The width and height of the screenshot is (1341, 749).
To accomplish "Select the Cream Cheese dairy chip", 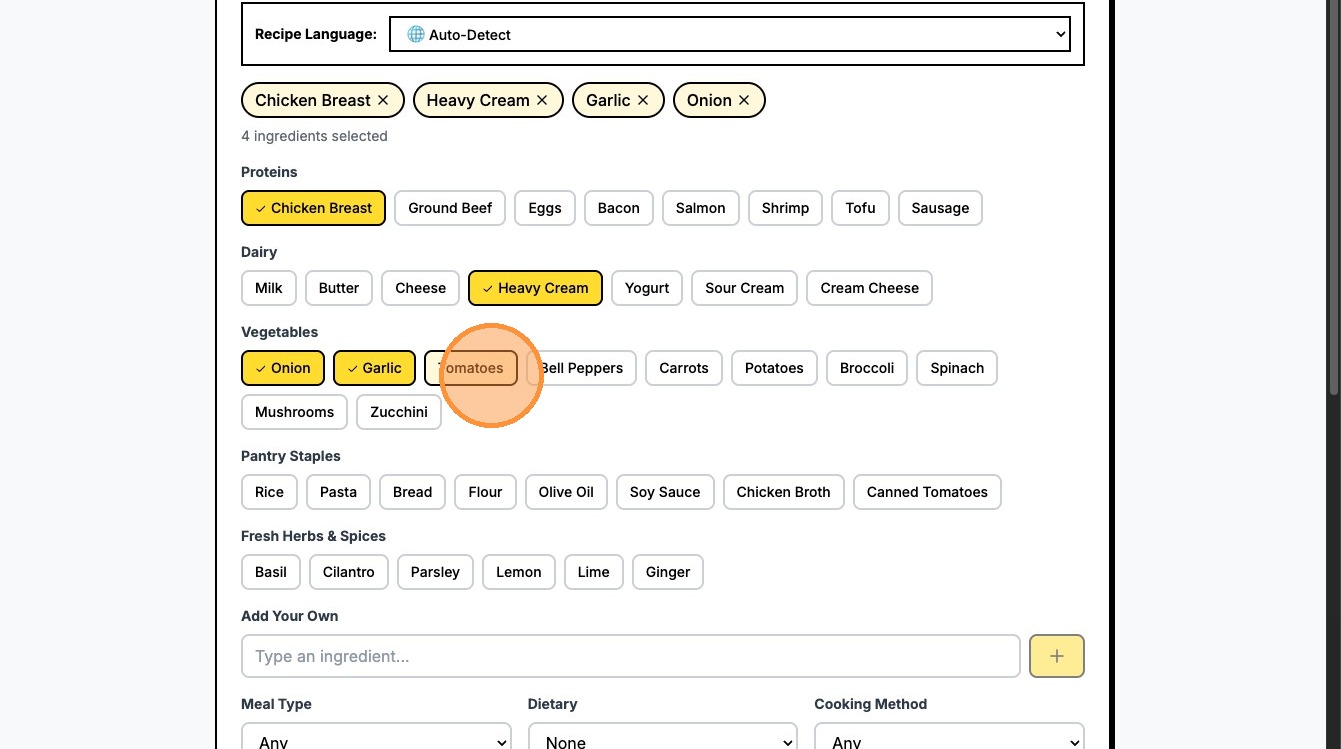I will pyautogui.click(x=869, y=288).
